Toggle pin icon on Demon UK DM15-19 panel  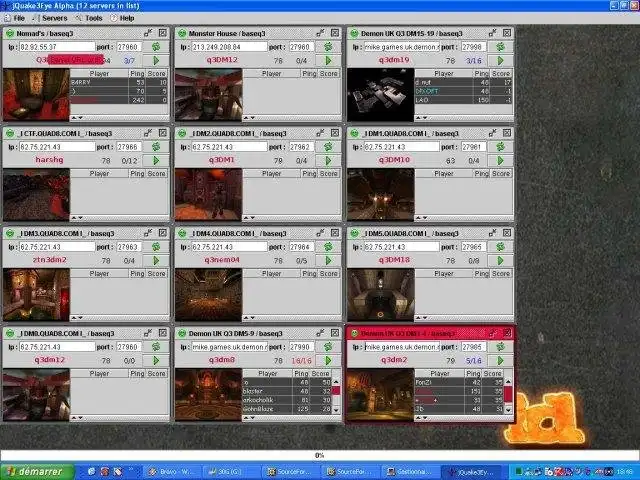[492, 33]
